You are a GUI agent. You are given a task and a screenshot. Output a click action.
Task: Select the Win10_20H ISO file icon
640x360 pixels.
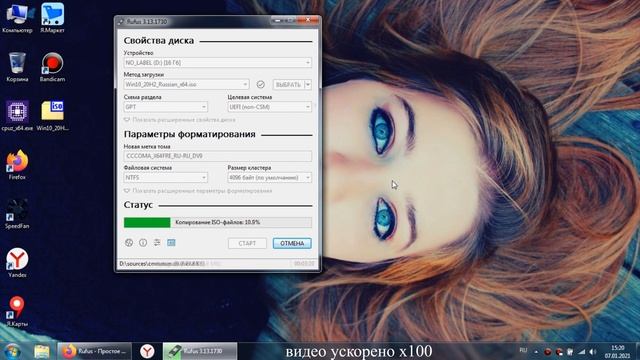[52, 116]
